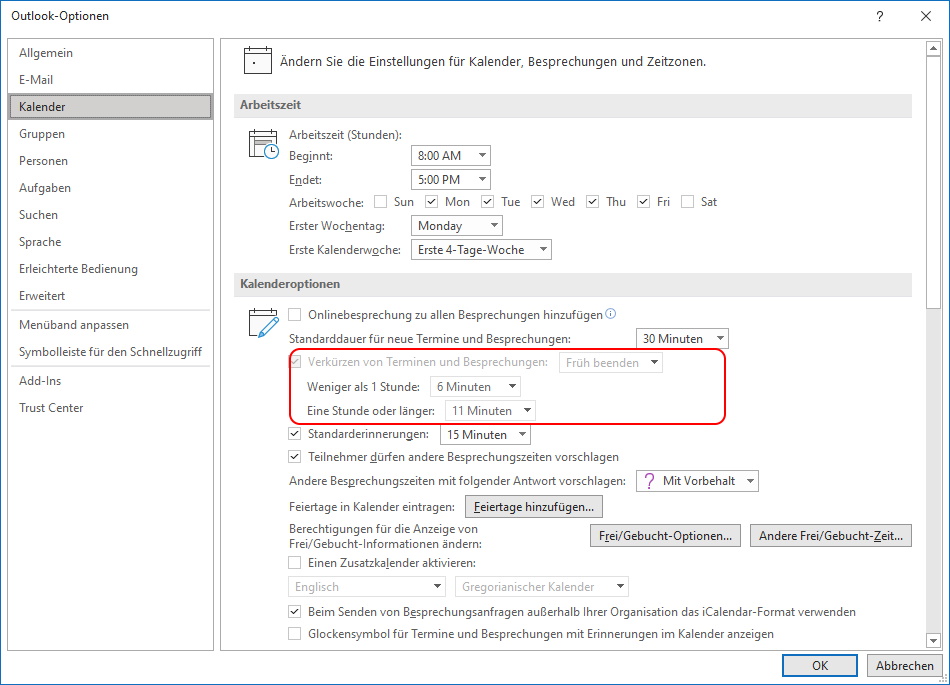Open the Add-Ins category
This screenshot has height=685, width=950.
click(110, 380)
